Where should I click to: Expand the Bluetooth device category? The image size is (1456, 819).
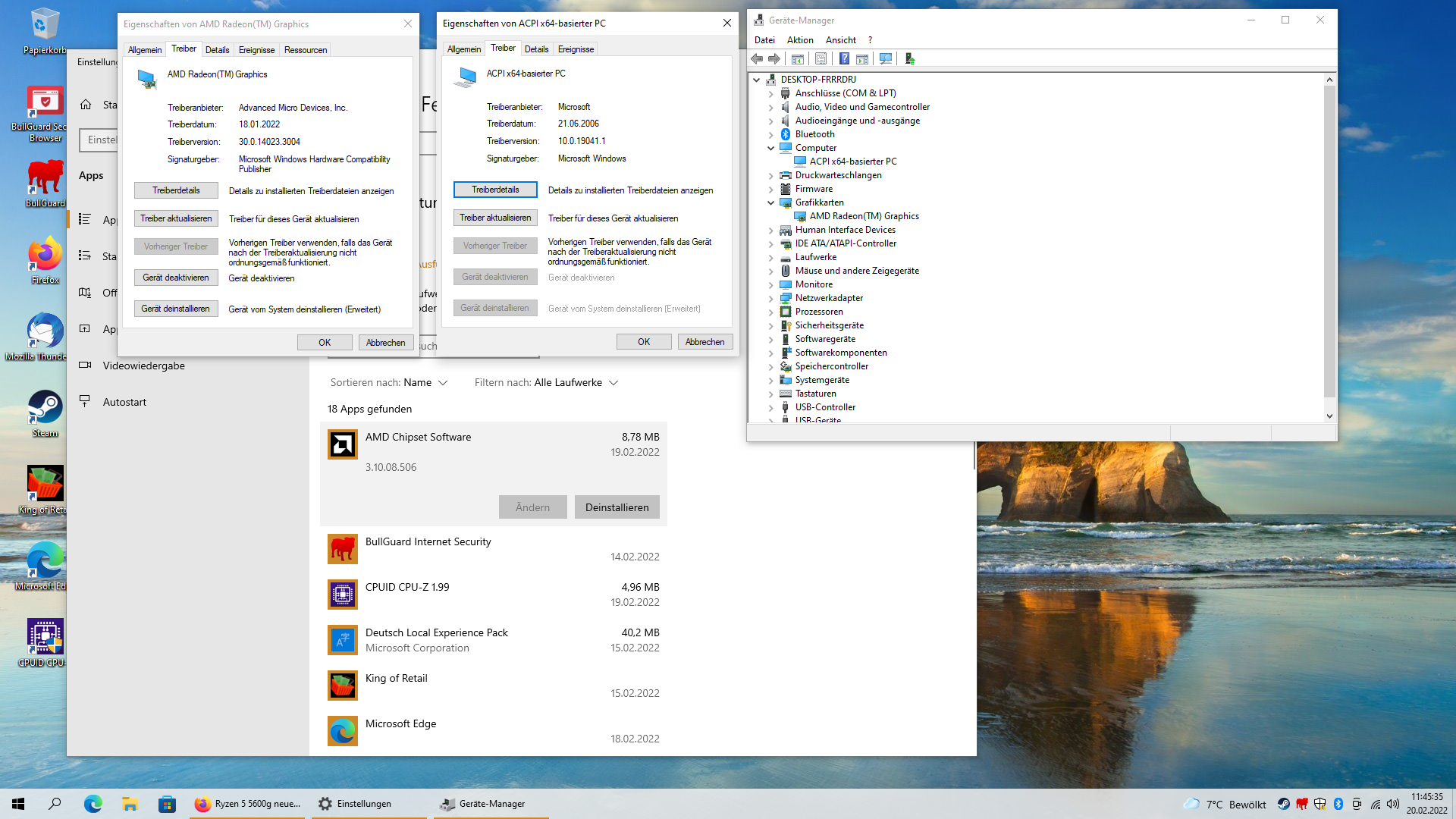(x=771, y=134)
